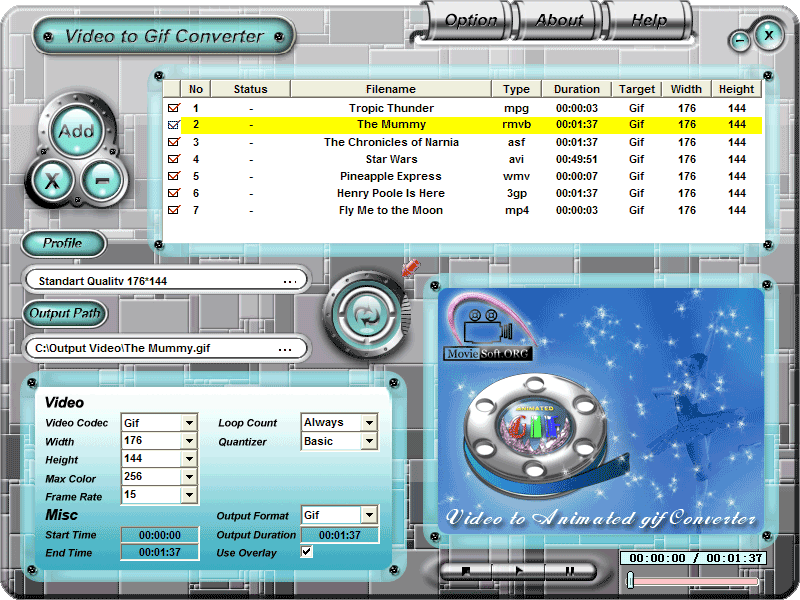Select the Tropic Thunder filename
The width and height of the screenshot is (800, 600).
[391, 108]
